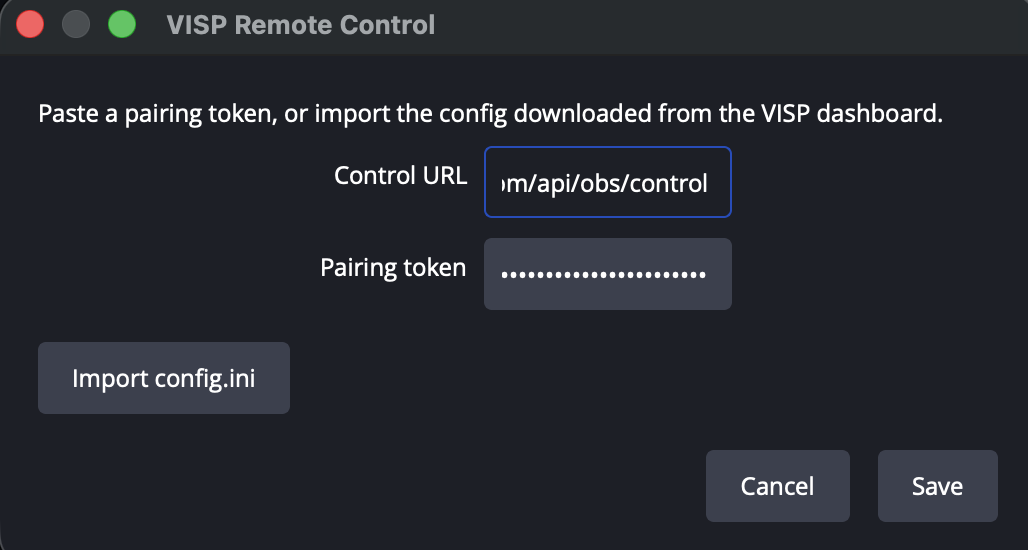Click the Import config.ini button
Viewport: 1028px width, 550px height.
164,378
